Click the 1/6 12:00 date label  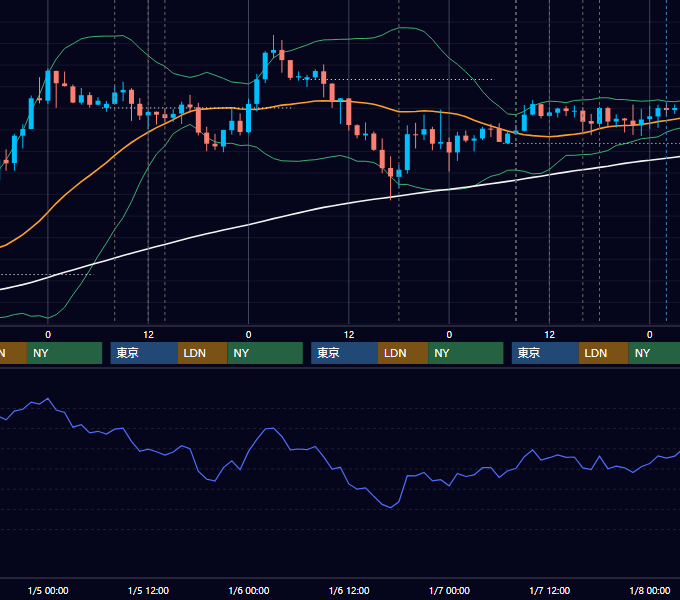[x=349, y=590]
